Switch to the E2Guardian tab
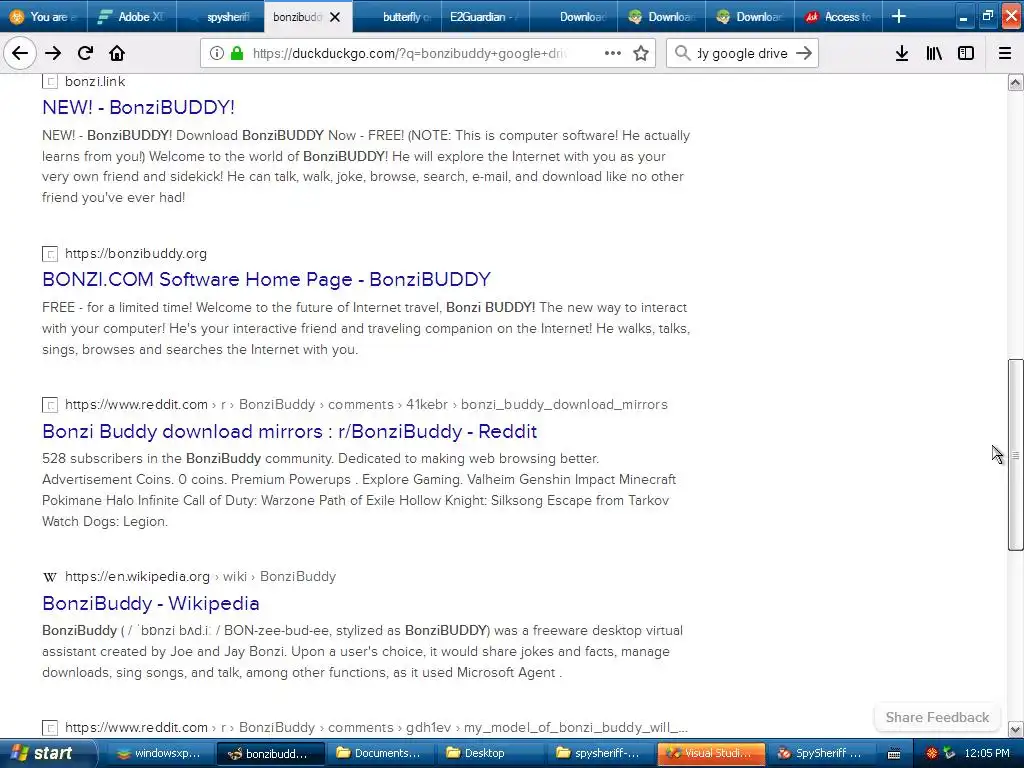1024x768 pixels. coord(485,17)
